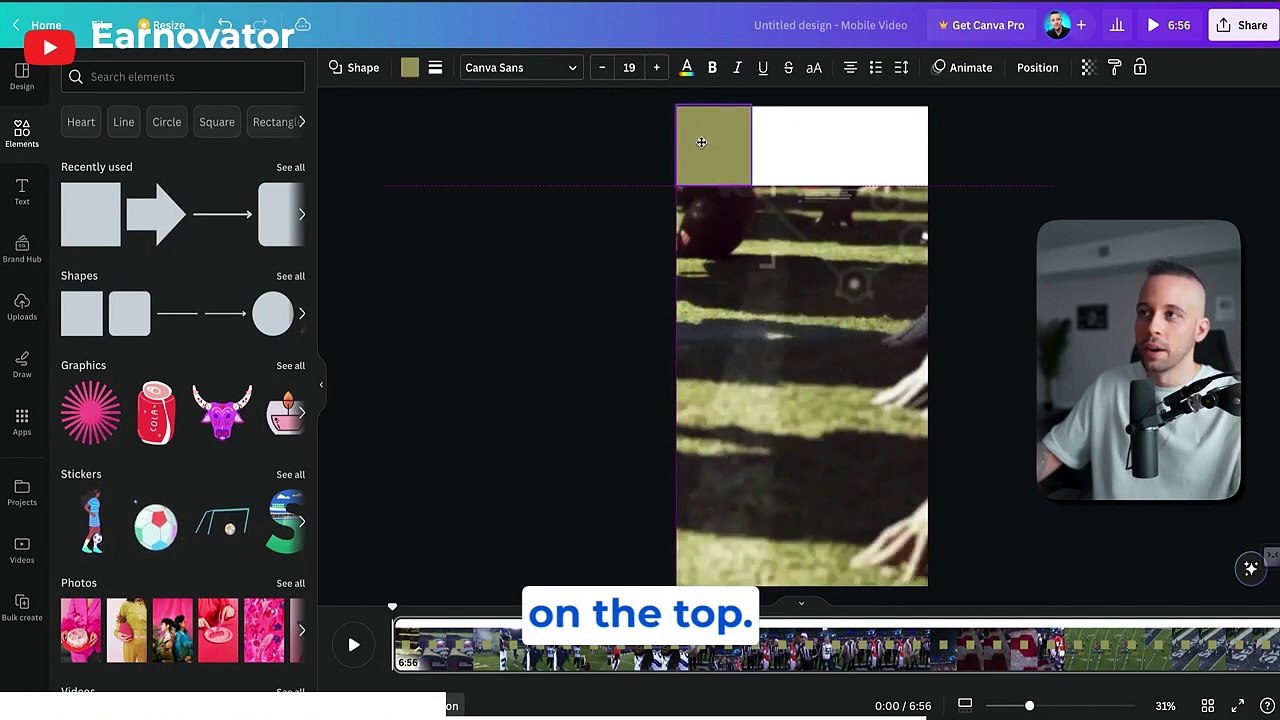
Task: Select the Line chip
Action: (x=124, y=122)
